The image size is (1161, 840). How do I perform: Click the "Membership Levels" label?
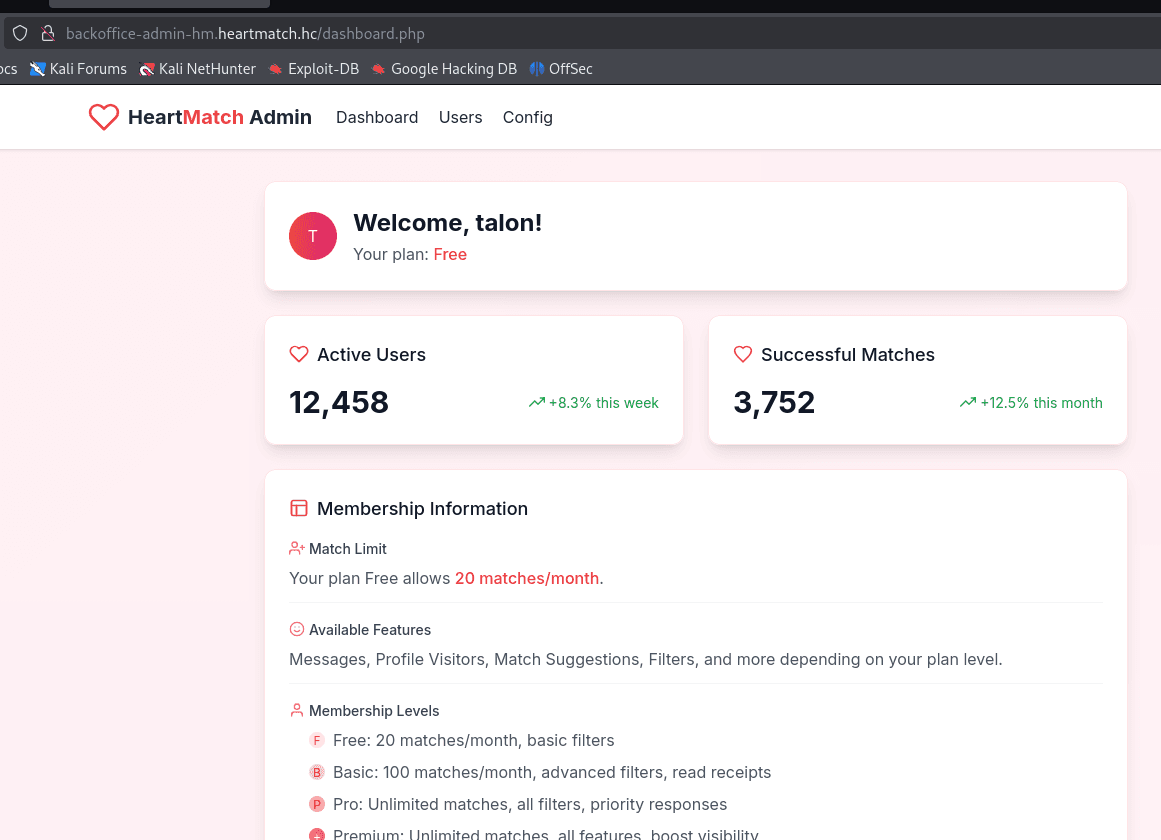(x=374, y=710)
